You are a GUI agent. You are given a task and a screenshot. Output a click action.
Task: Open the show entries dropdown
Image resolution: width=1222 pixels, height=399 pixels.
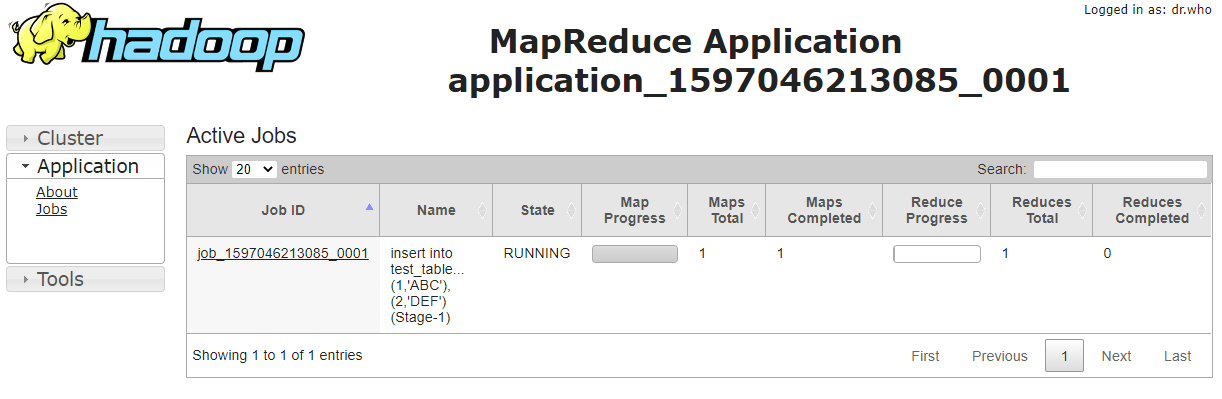pyautogui.click(x=254, y=169)
